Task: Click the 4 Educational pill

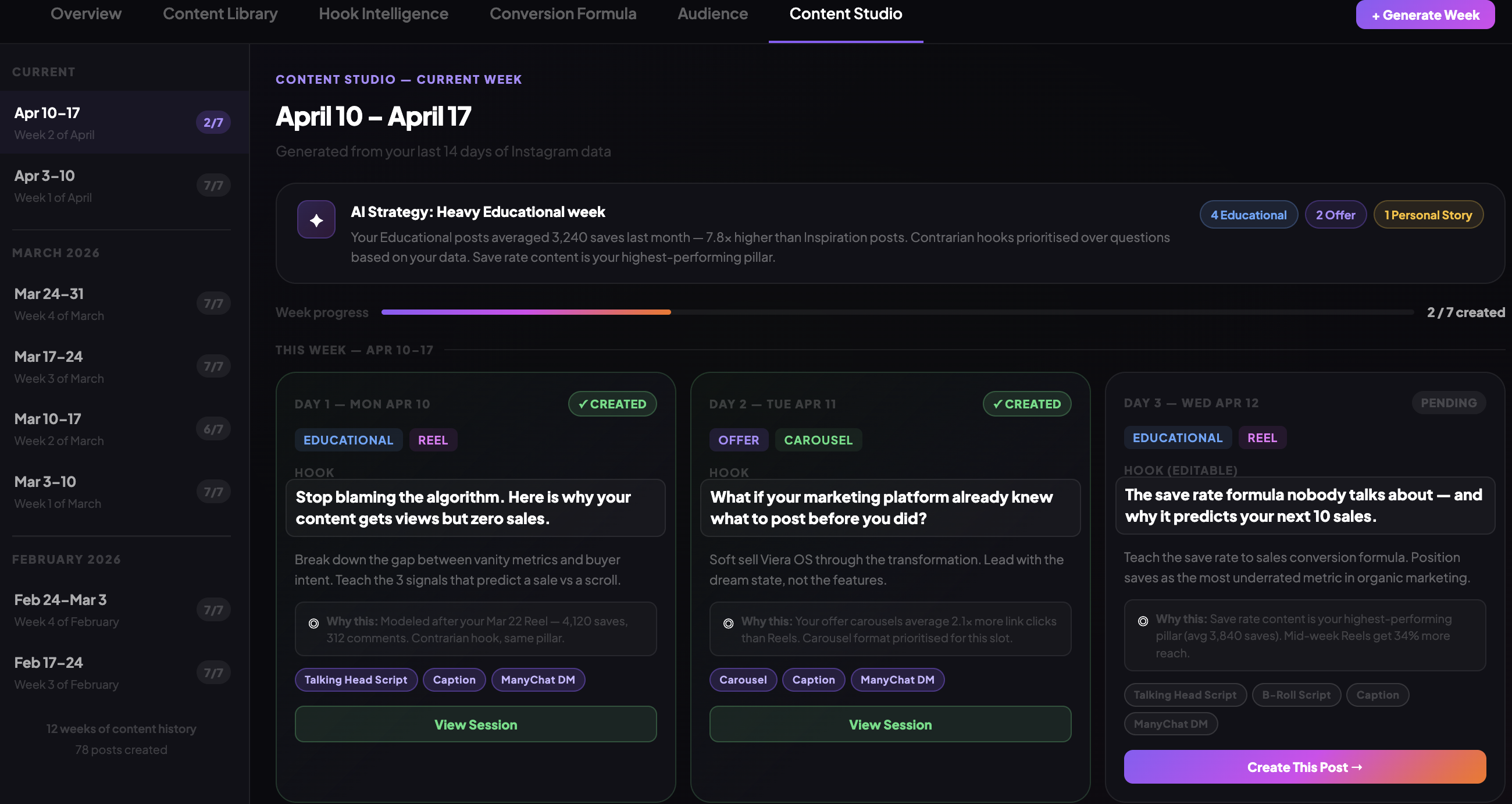Action: tap(1248, 214)
